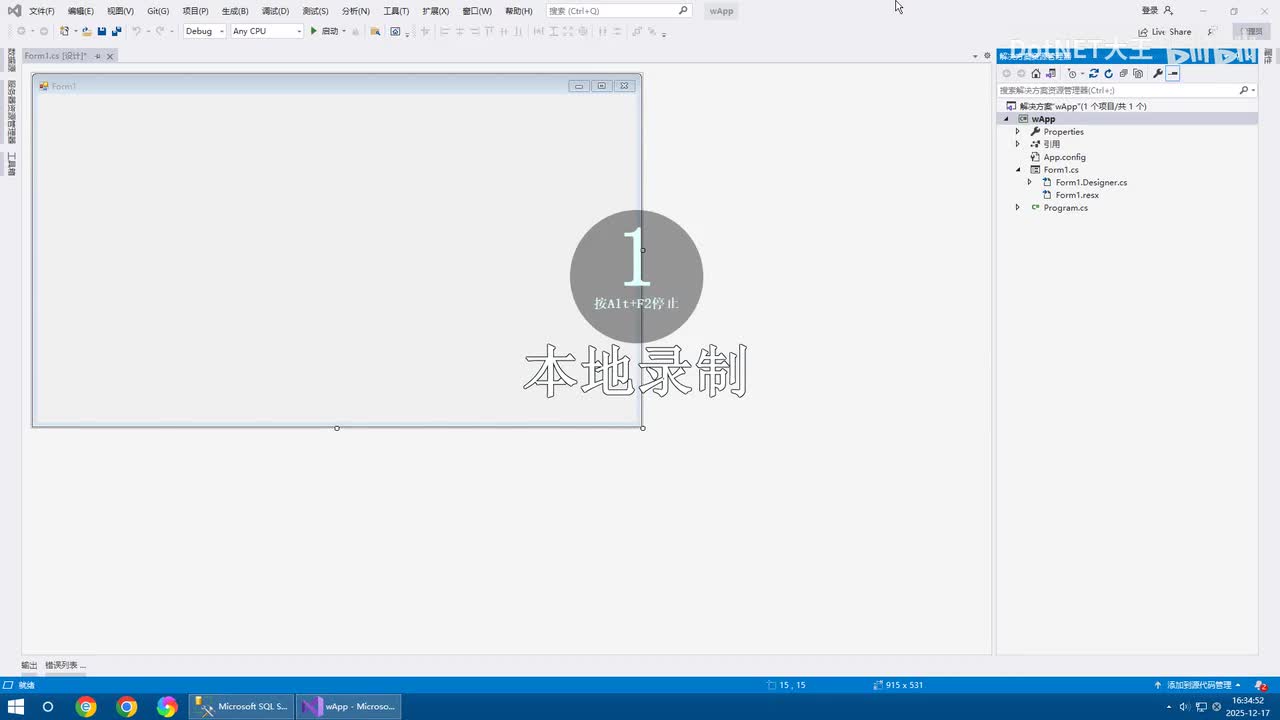Open Google Chrome from the taskbar
Viewport: 1280px width, 720px height.
point(127,707)
